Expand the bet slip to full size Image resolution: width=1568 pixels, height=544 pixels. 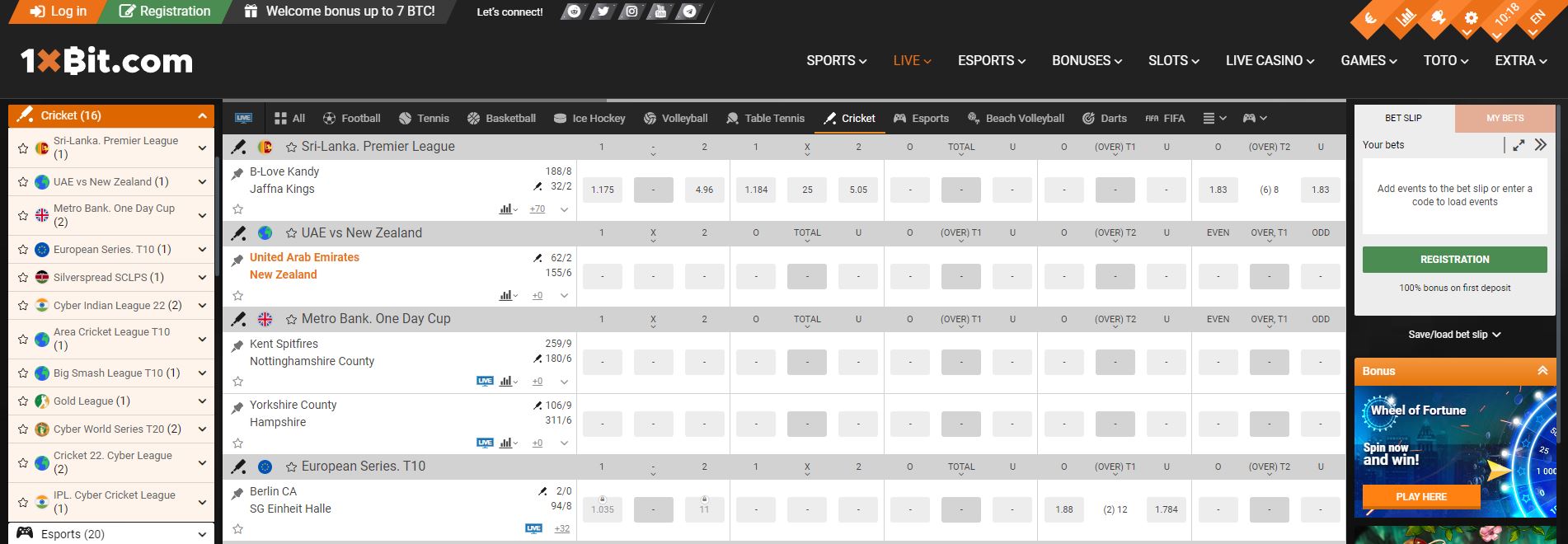coord(1519,145)
